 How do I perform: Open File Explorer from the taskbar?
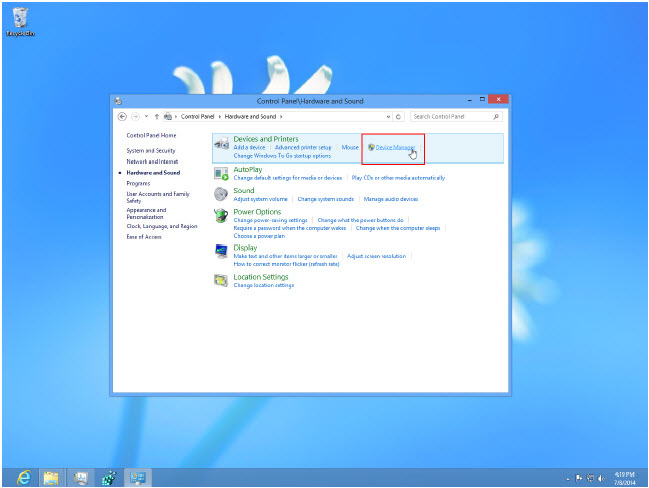click(50, 477)
